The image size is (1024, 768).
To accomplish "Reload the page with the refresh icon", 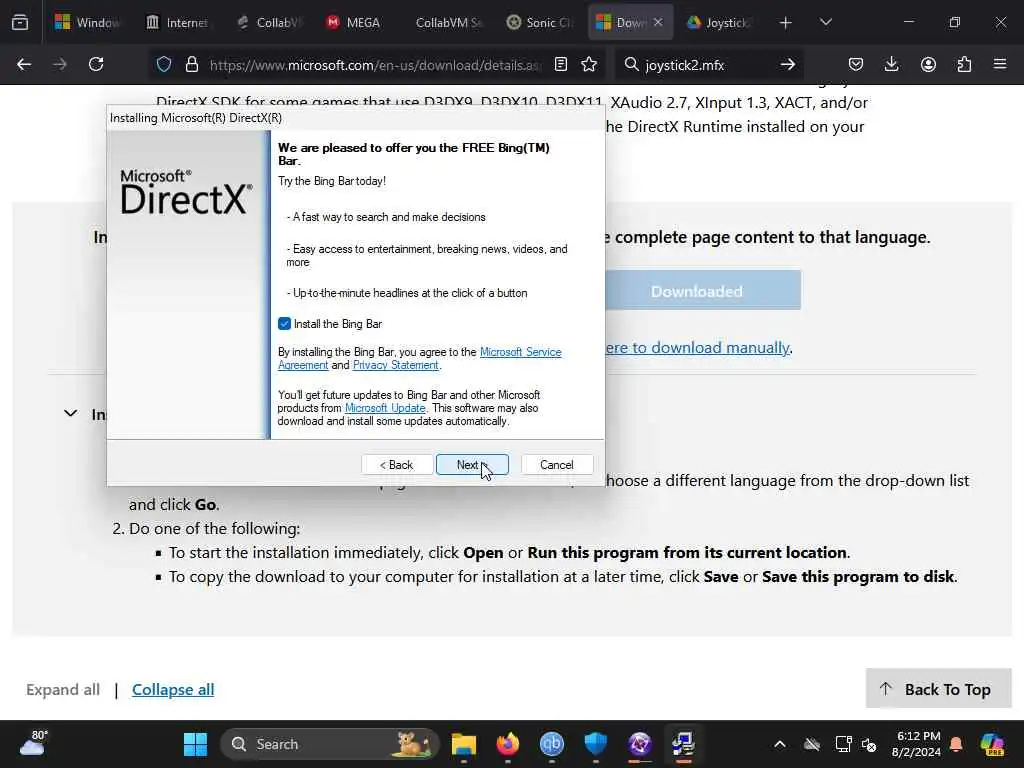I will click(96, 64).
